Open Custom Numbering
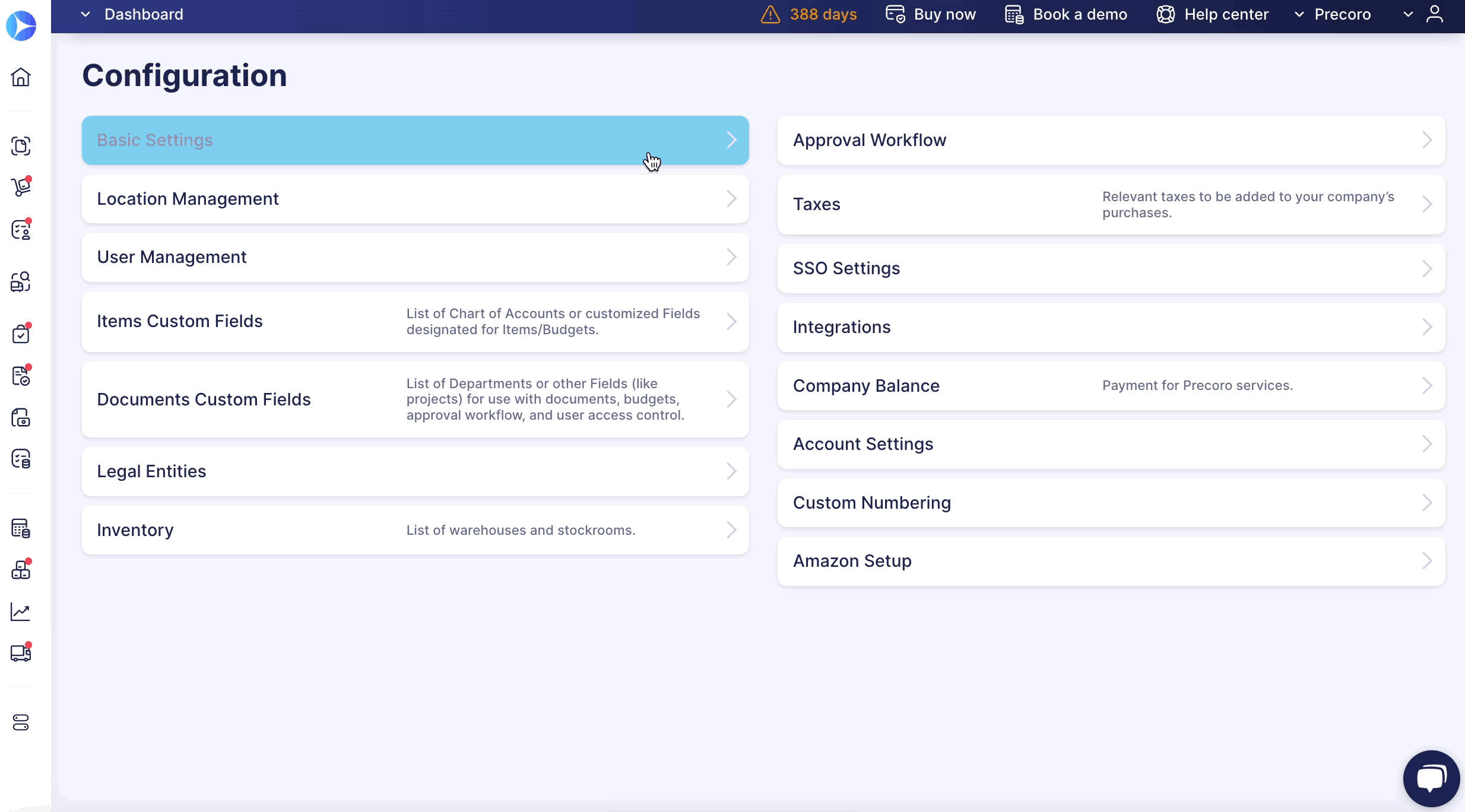The width and height of the screenshot is (1465, 812). [1111, 503]
